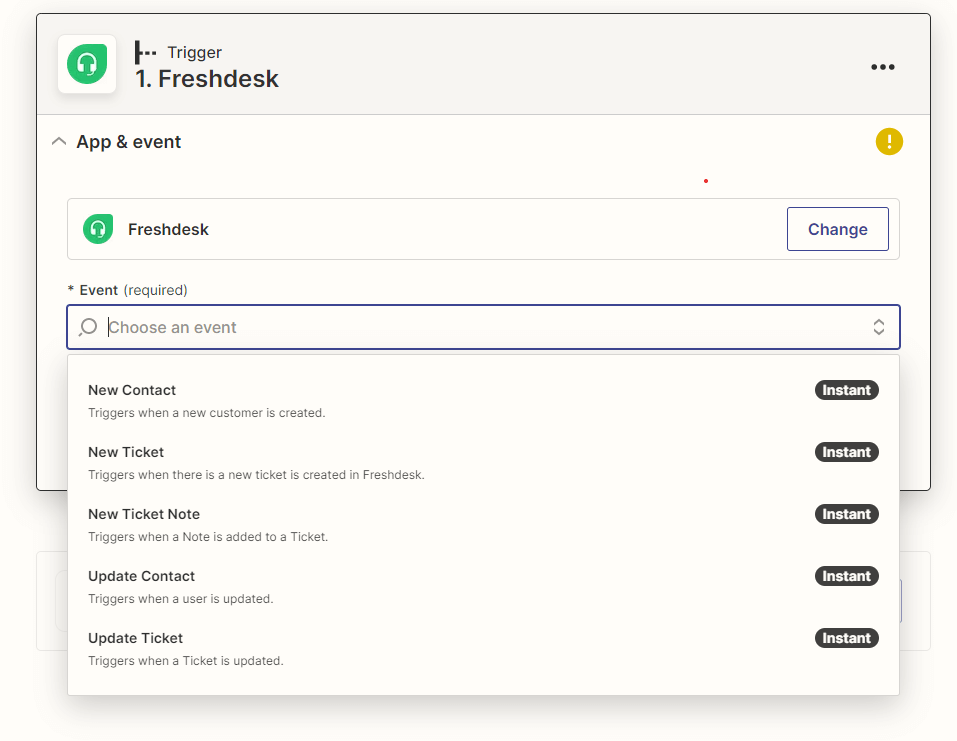Click the yellow warning status icon
957x741 pixels.
[x=889, y=142]
